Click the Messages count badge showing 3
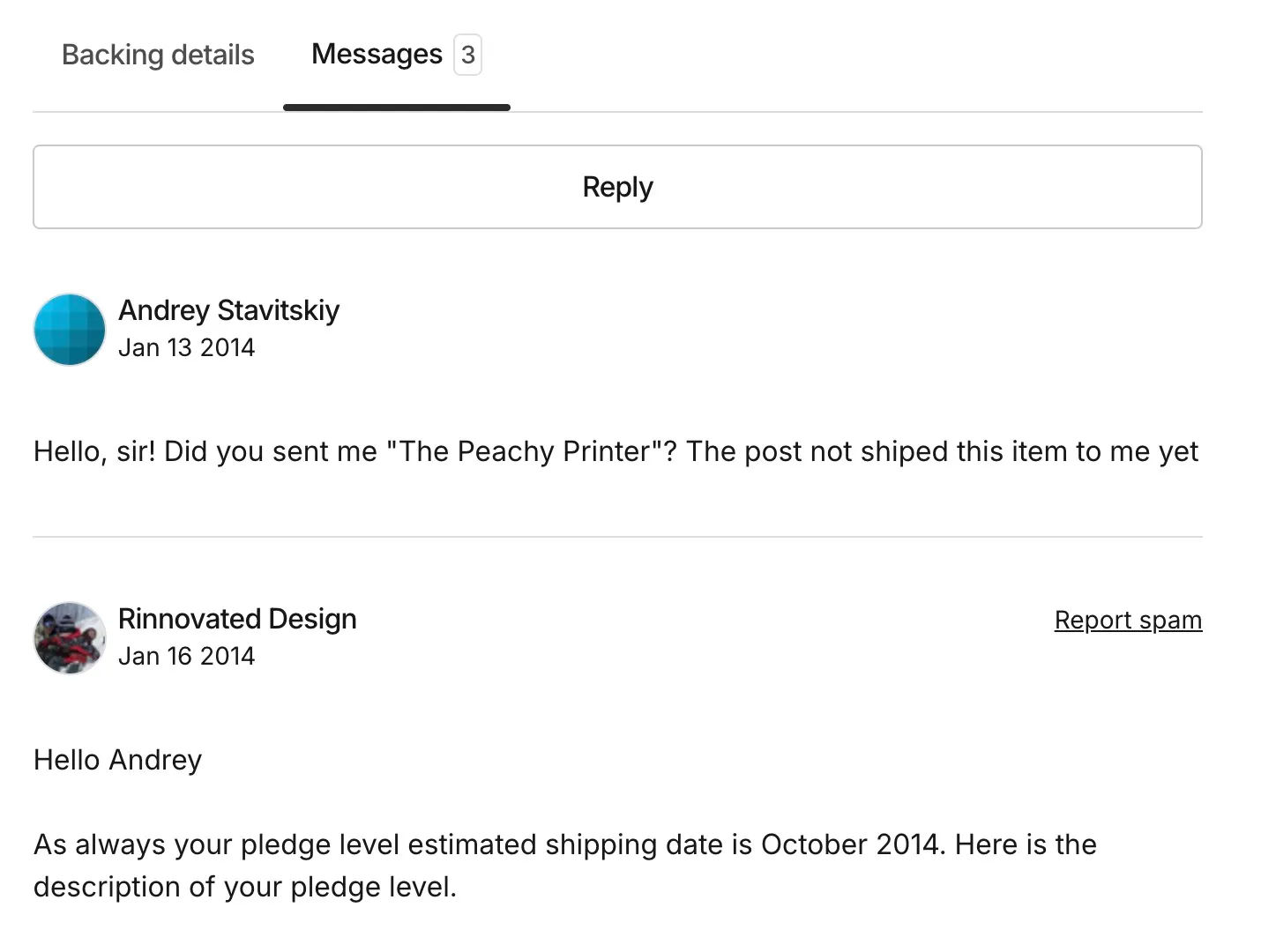1261x952 pixels. coord(467,55)
